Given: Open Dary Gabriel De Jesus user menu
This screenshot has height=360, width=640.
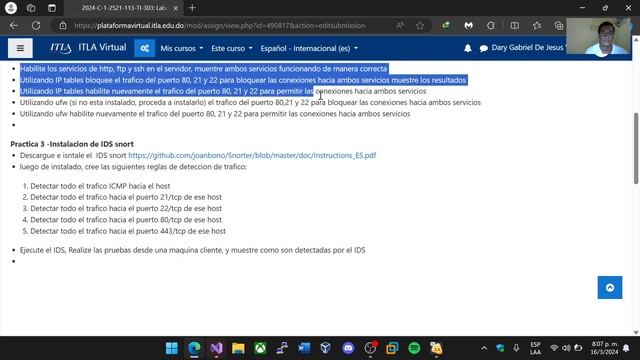Looking at the screenshot, I should coord(528,48).
